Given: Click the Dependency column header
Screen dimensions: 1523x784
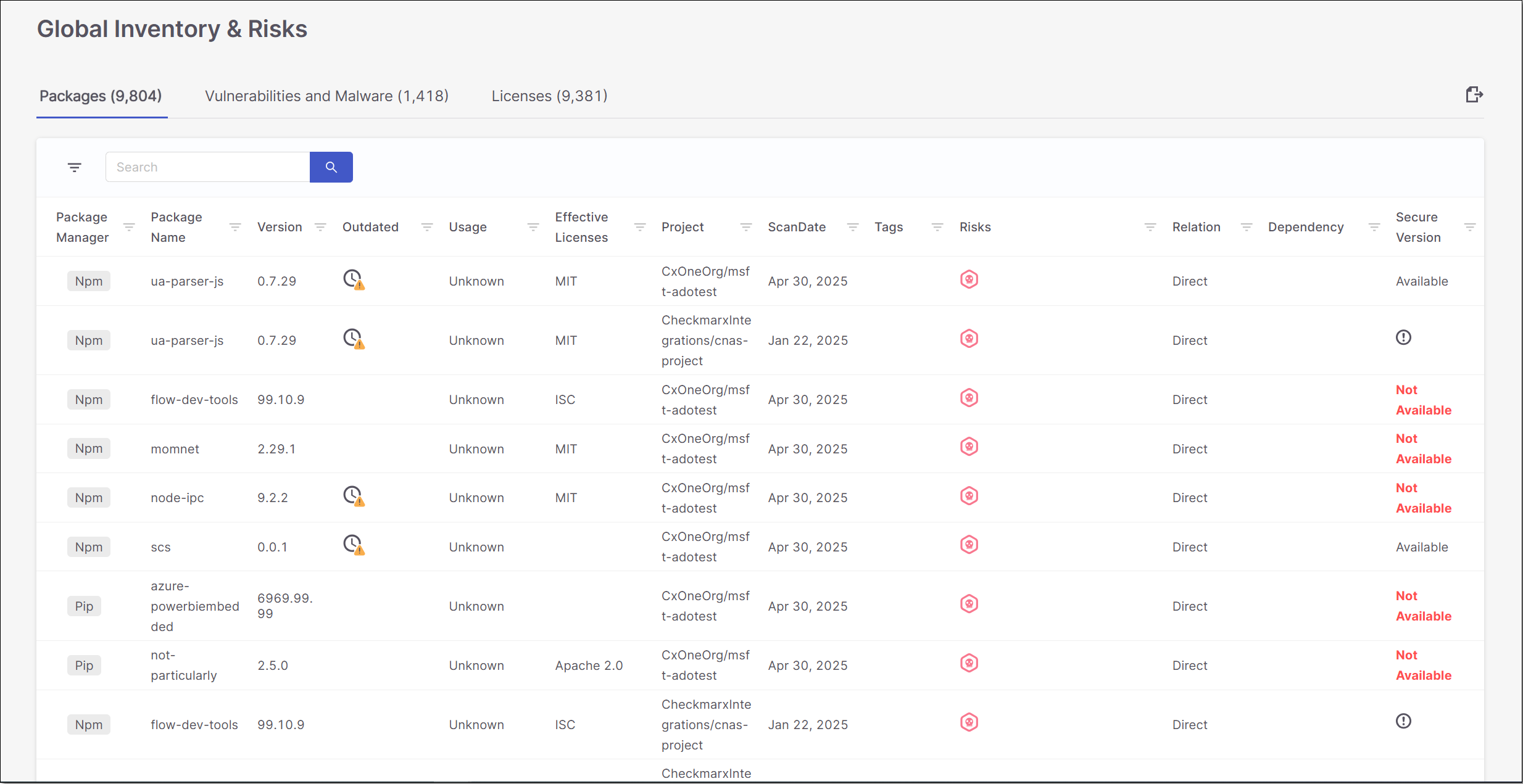Looking at the screenshot, I should pyautogui.click(x=1306, y=227).
